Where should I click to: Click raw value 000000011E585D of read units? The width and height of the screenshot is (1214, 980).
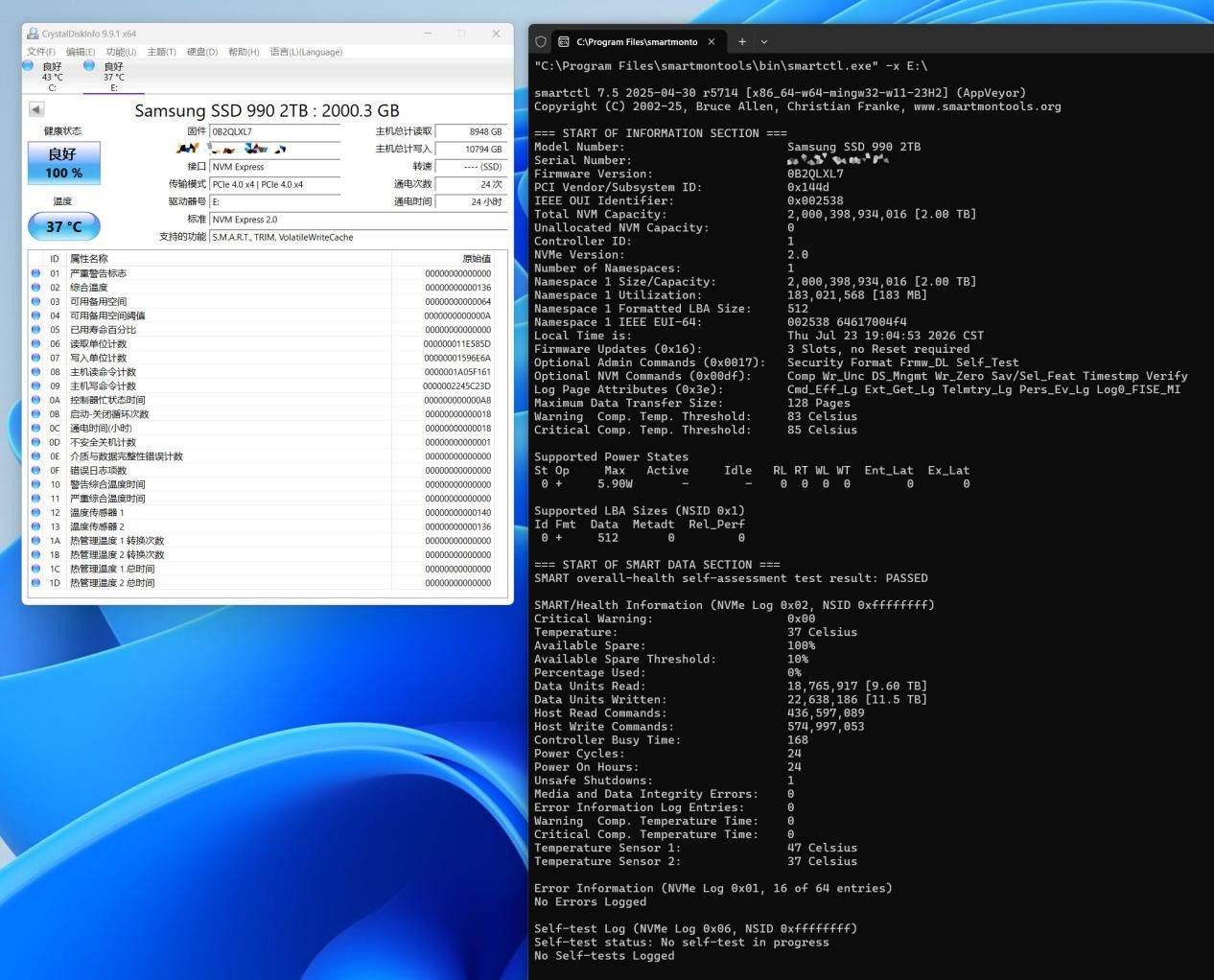click(x=456, y=343)
